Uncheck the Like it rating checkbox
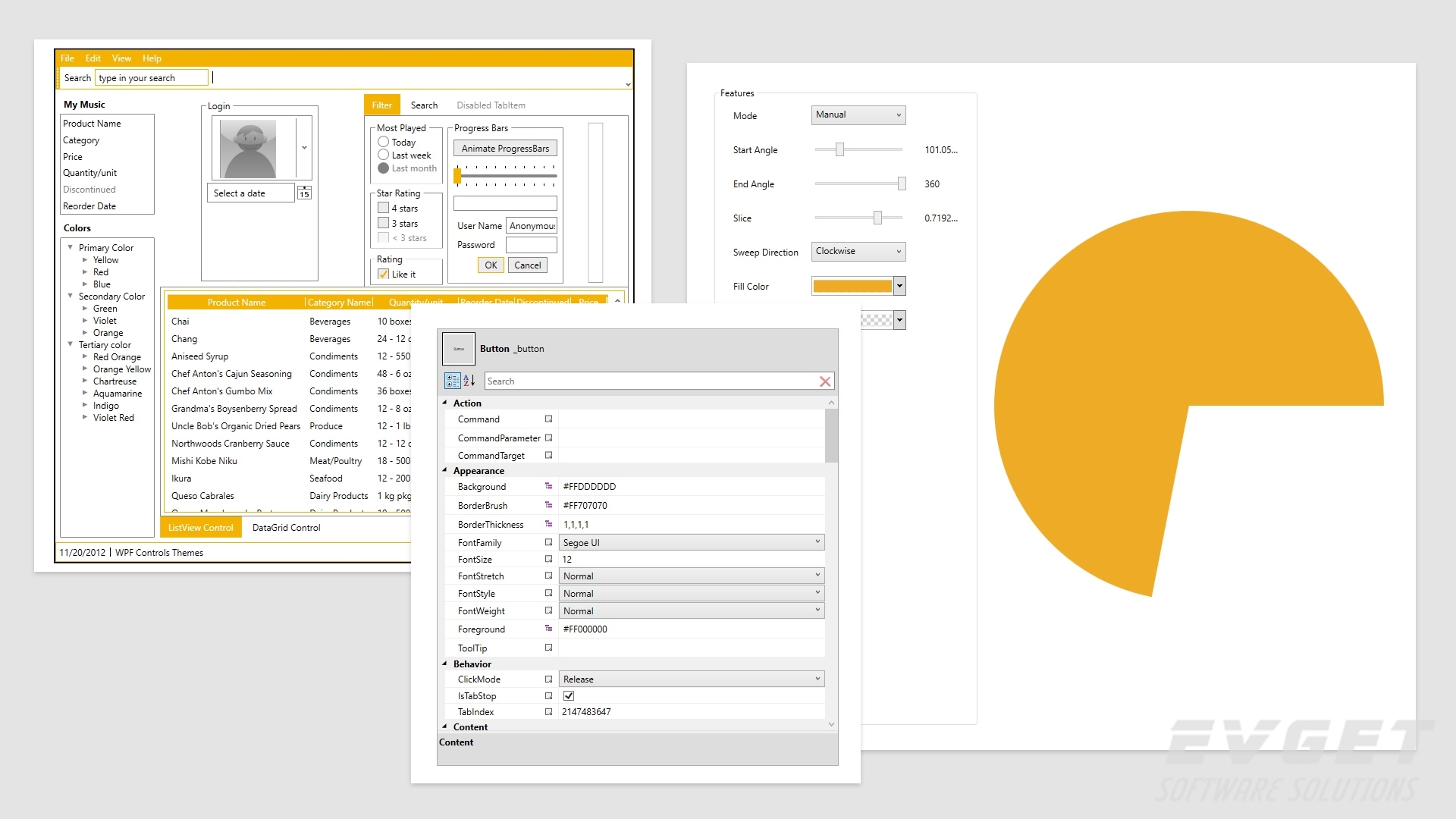The height and width of the screenshot is (819, 1456). (383, 275)
